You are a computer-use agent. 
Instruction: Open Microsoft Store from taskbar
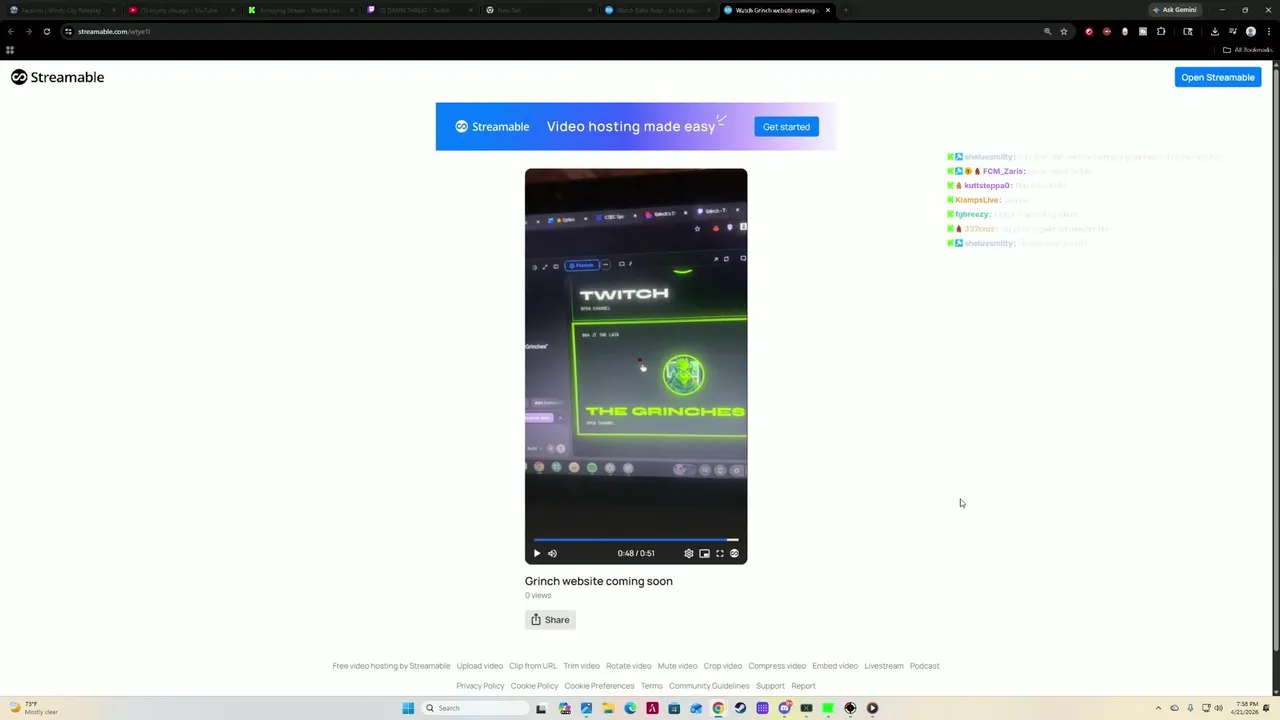[x=674, y=708]
